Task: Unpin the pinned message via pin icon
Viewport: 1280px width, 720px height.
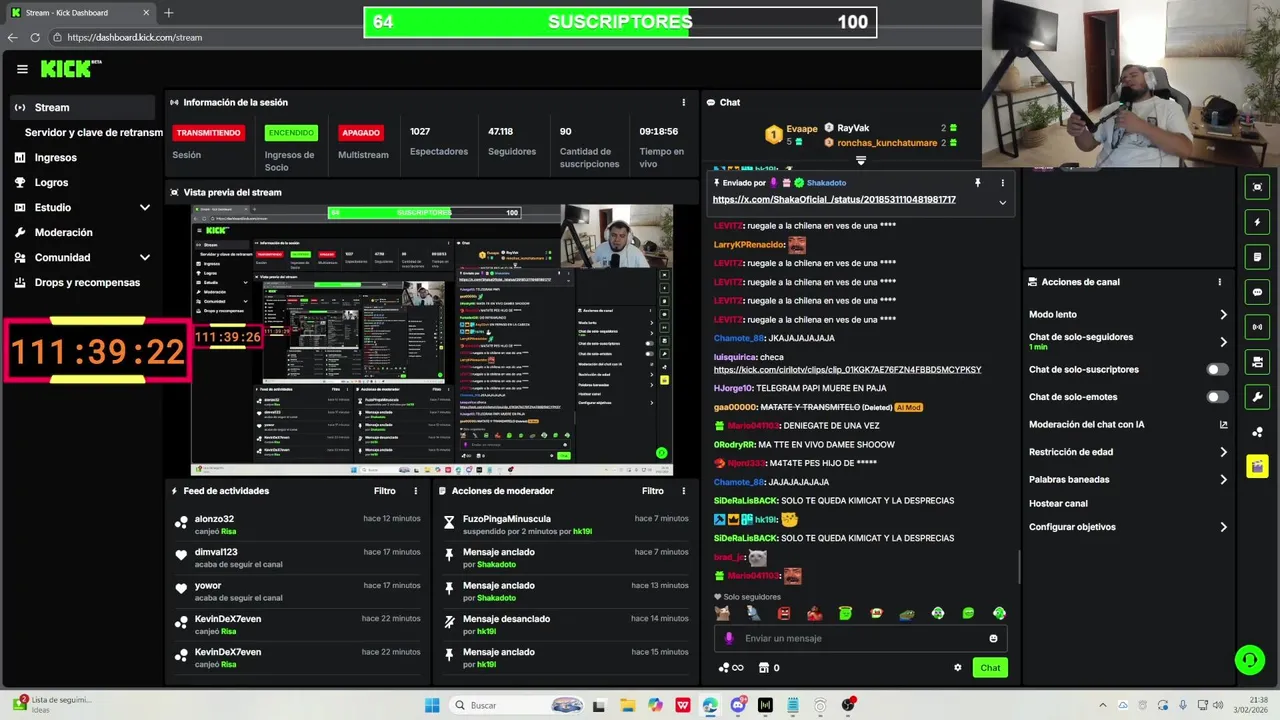Action: pyautogui.click(x=978, y=183)
